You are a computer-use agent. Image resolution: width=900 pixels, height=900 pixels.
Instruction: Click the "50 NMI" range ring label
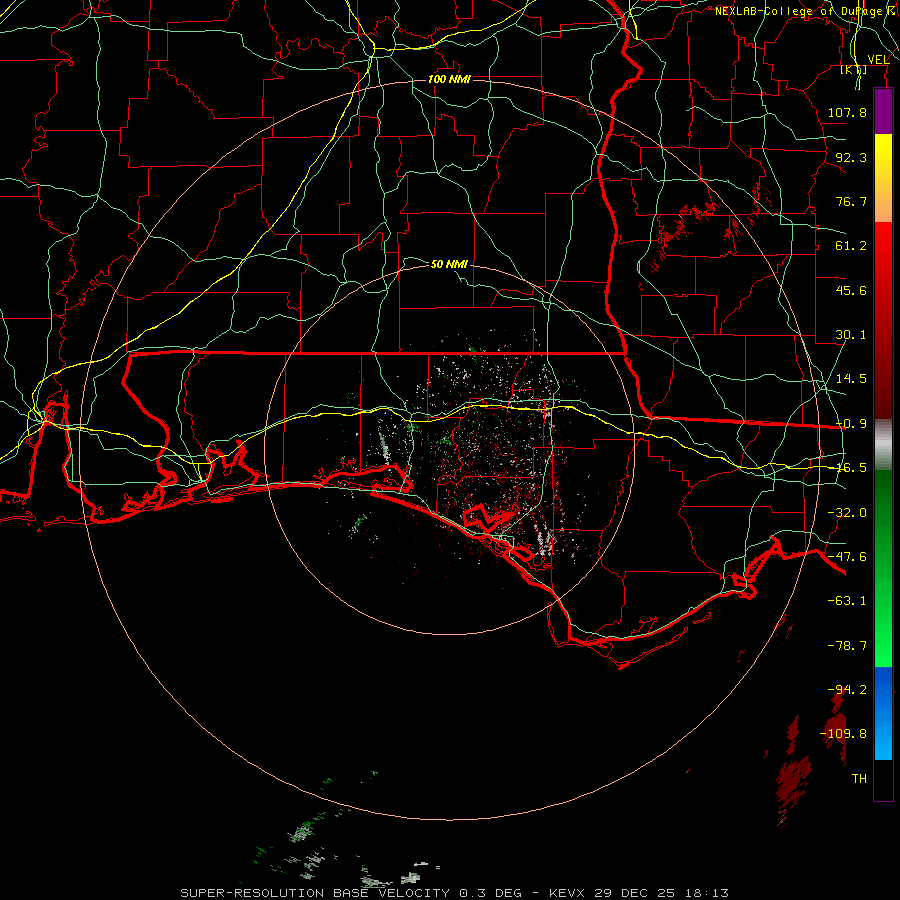coord(449,264)
